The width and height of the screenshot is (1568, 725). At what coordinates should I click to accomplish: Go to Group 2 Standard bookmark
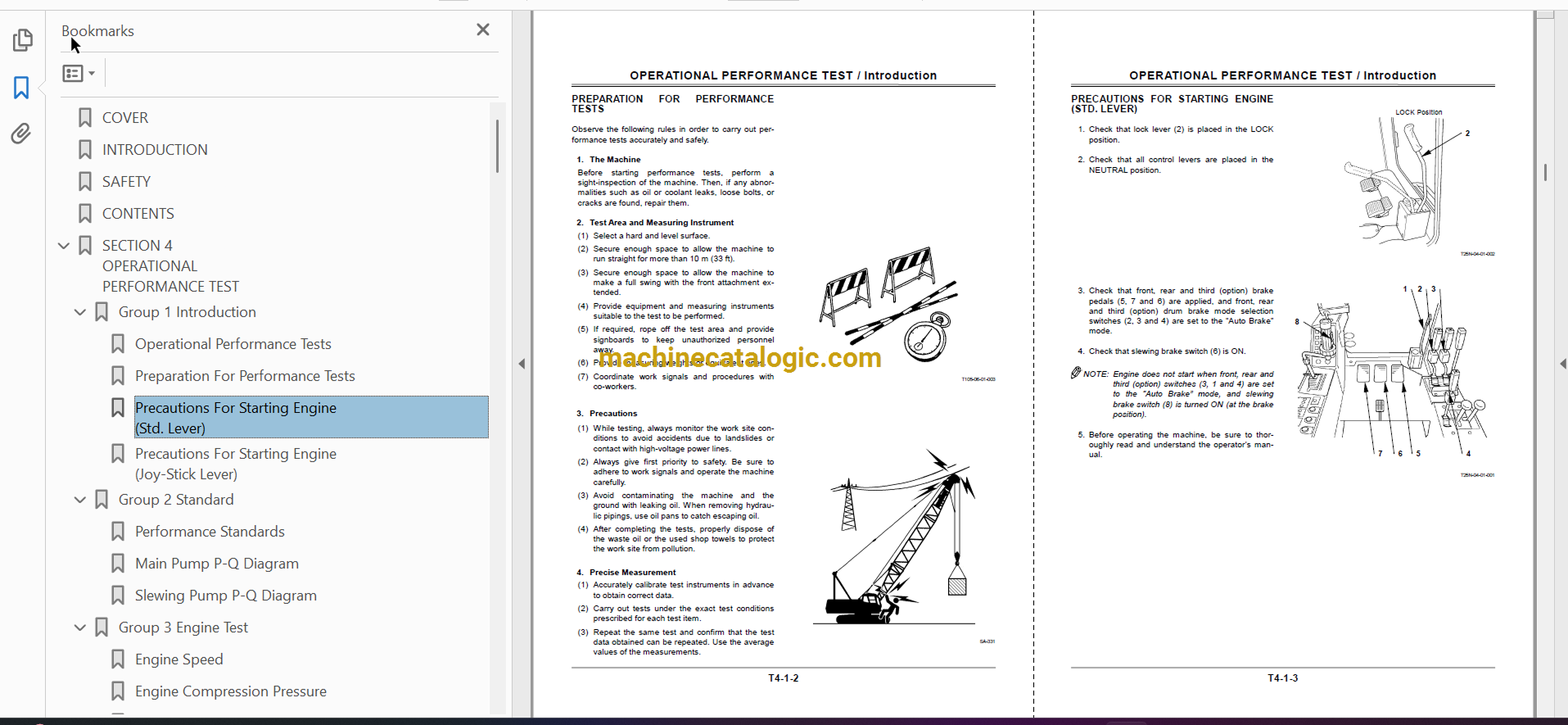pos(176,500)
